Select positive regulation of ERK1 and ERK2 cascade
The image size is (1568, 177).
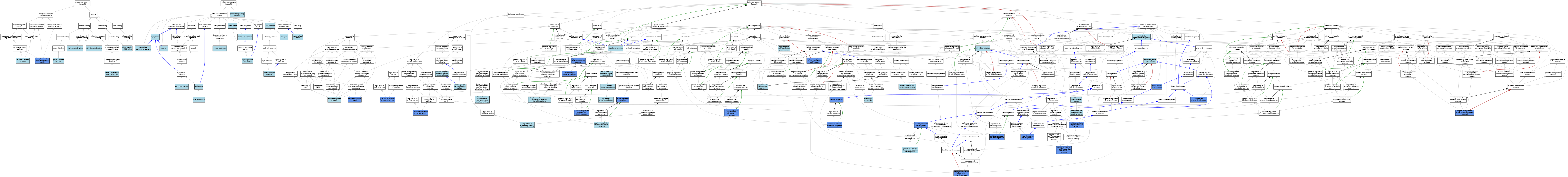click(x=582, y=112)
